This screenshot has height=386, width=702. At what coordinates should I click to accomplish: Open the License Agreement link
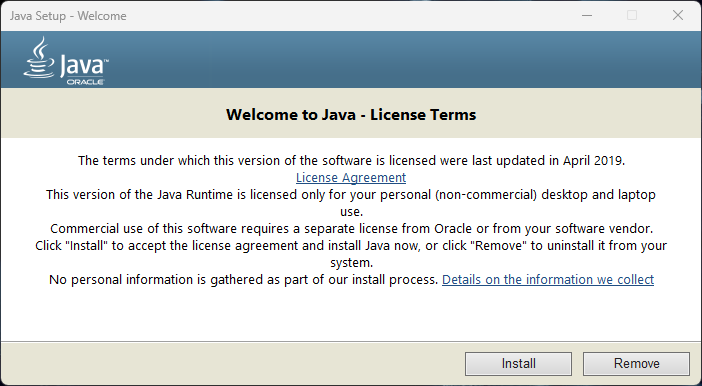coord(351,178)
